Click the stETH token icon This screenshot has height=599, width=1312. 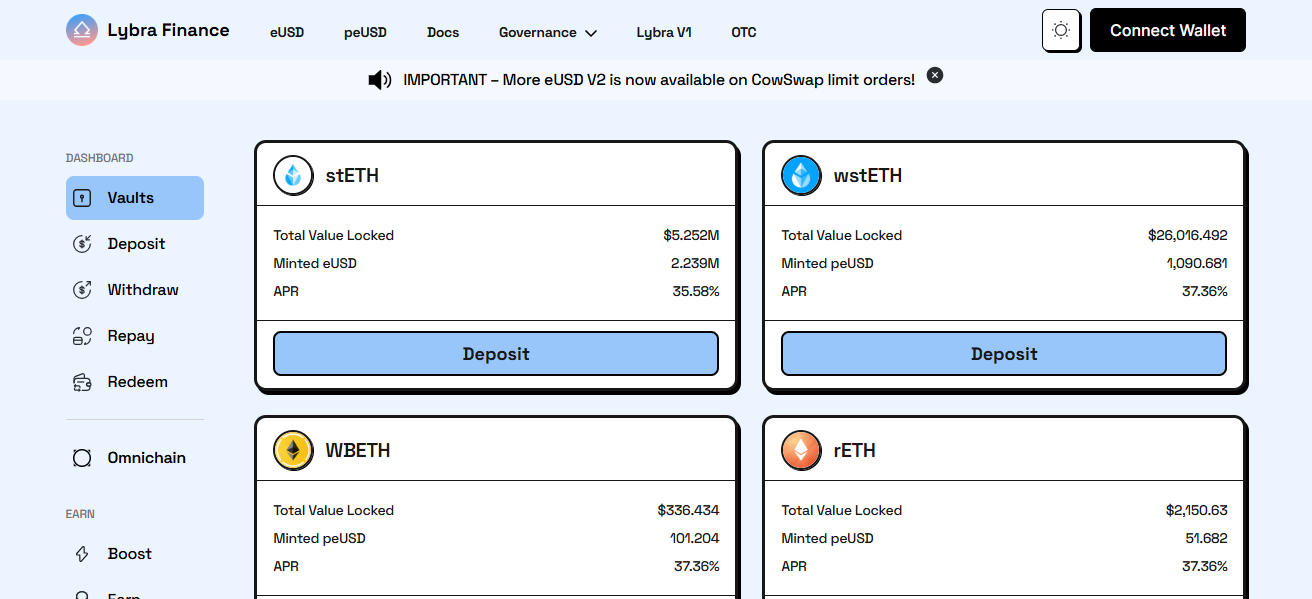coord(294,176)
